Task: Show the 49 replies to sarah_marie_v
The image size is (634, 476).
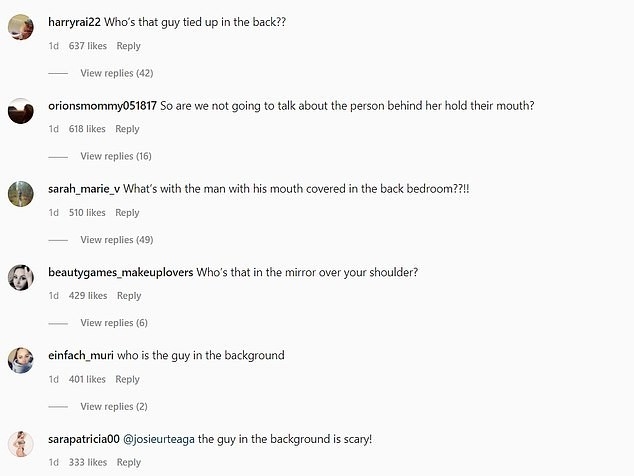Action: [116, 240]
